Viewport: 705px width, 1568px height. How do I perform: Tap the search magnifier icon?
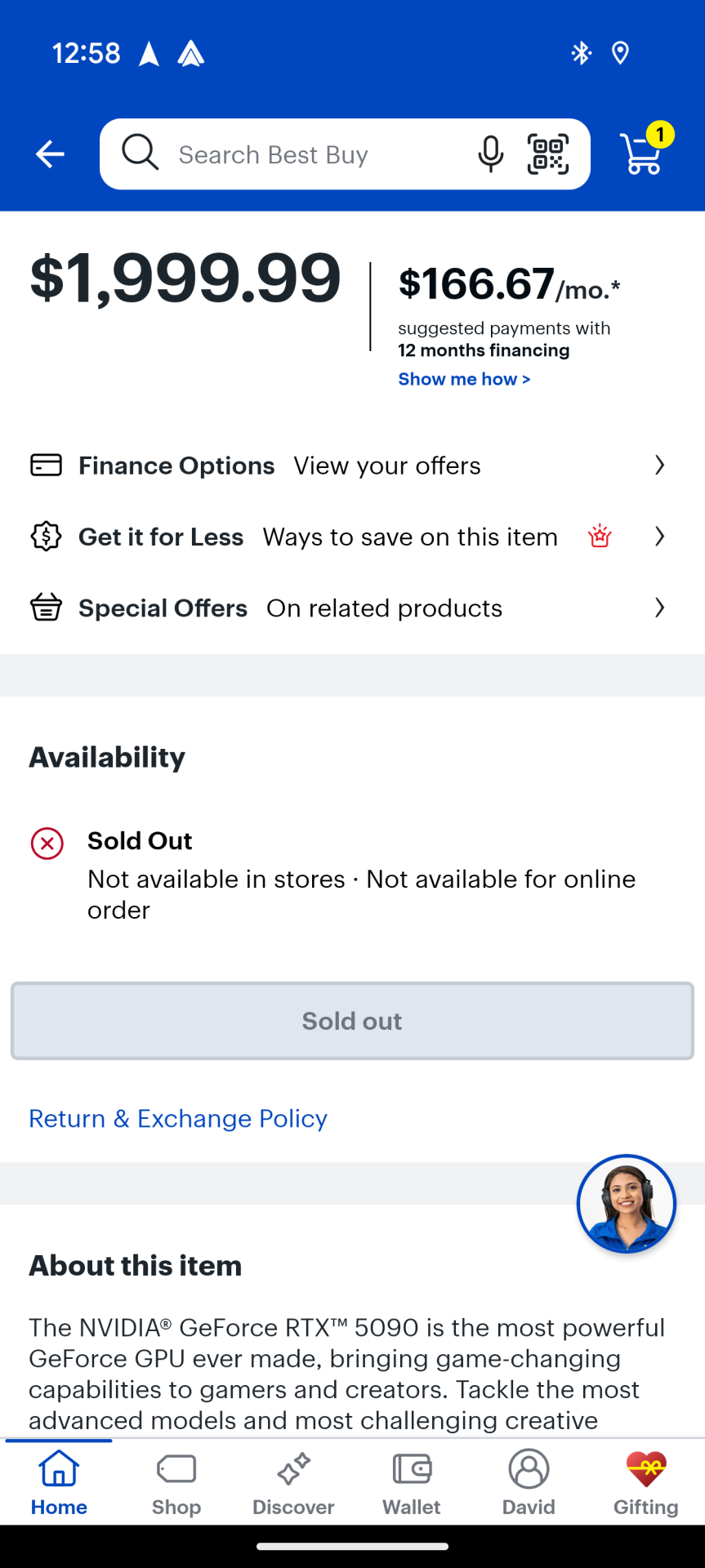point(141,153)
